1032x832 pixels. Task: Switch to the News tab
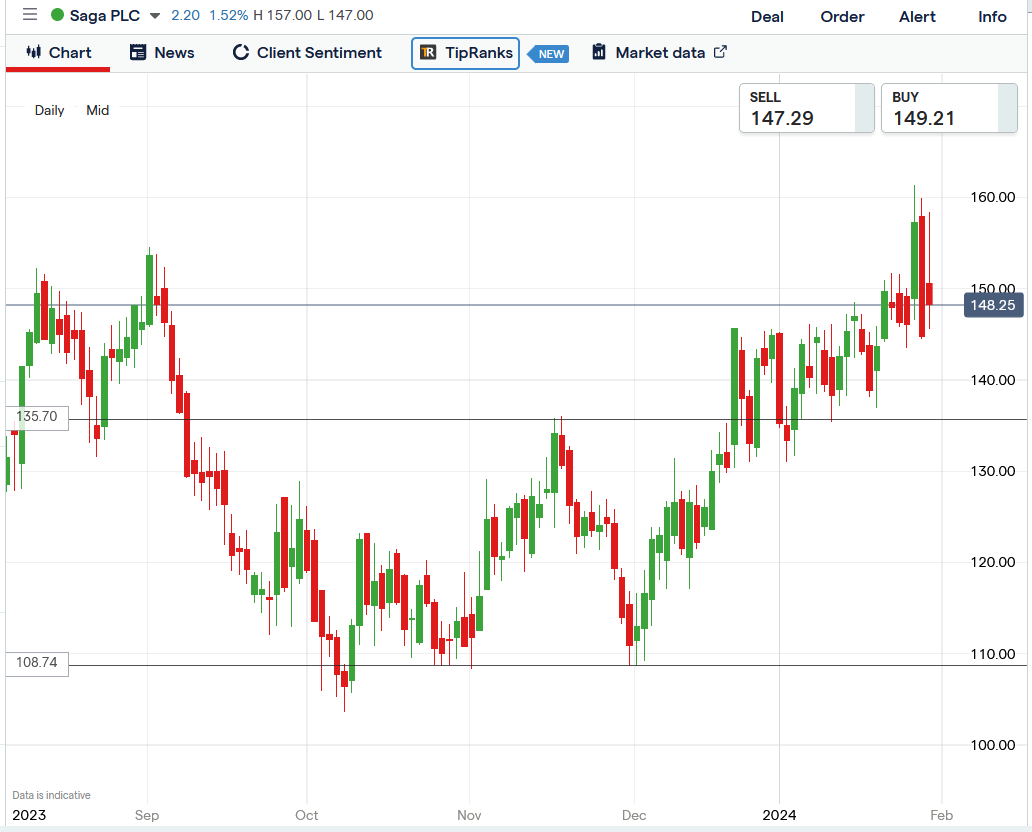point(162,53)
